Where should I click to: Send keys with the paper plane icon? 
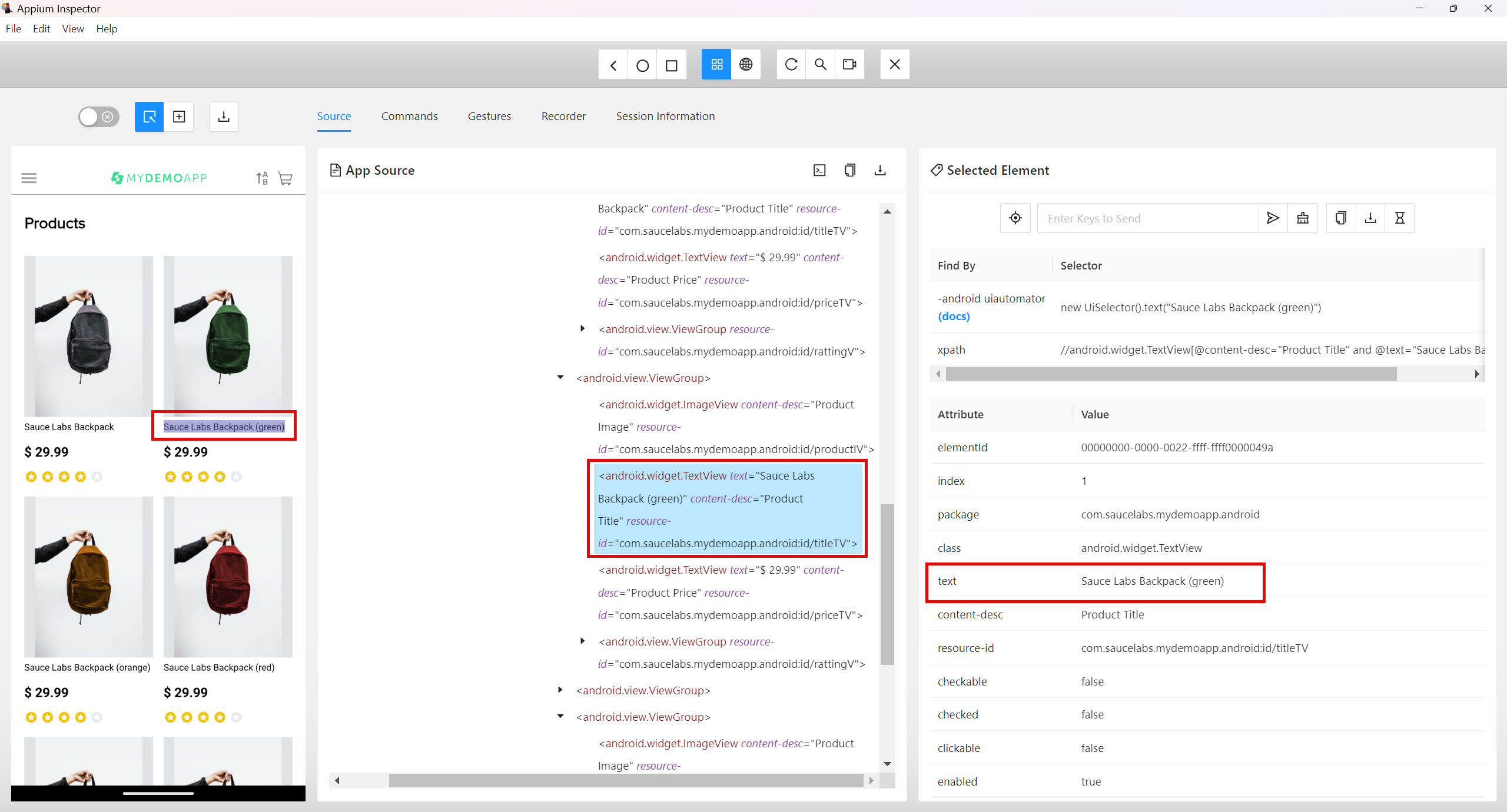pyautogui.click(x=1273, y=218)
